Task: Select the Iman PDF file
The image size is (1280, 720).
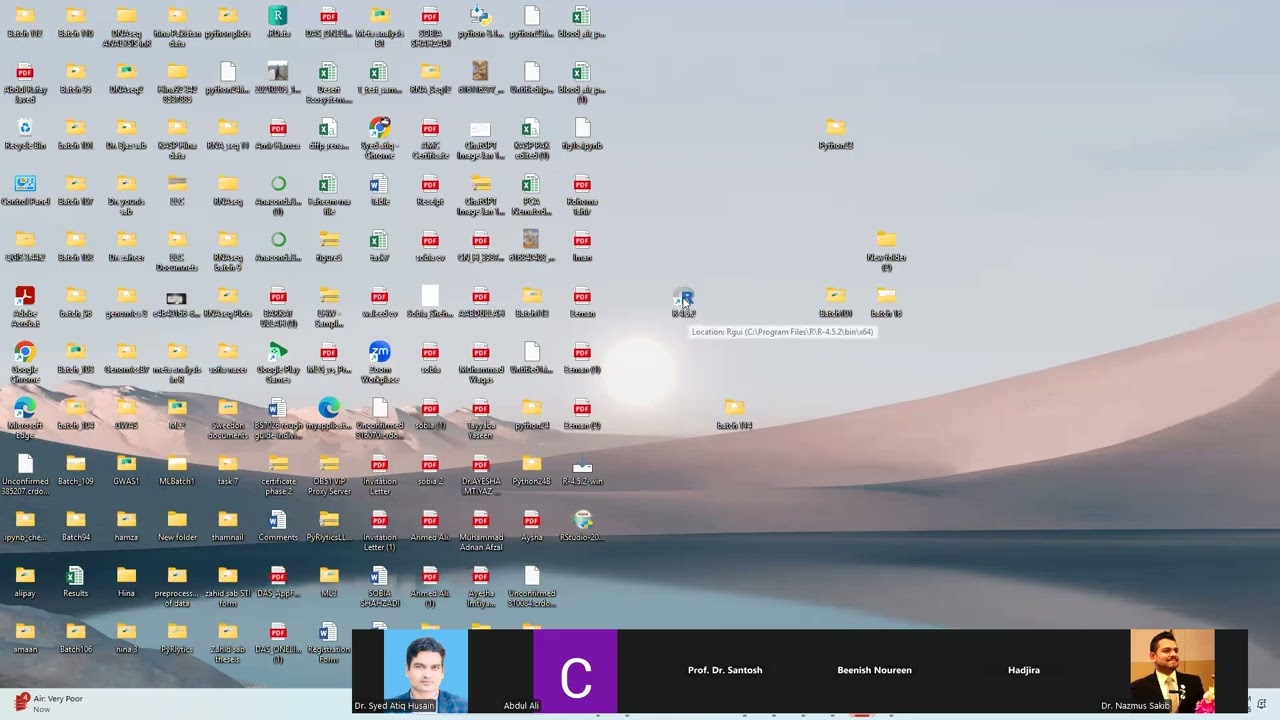Action: pyautogui.click(x=582, y=246)
